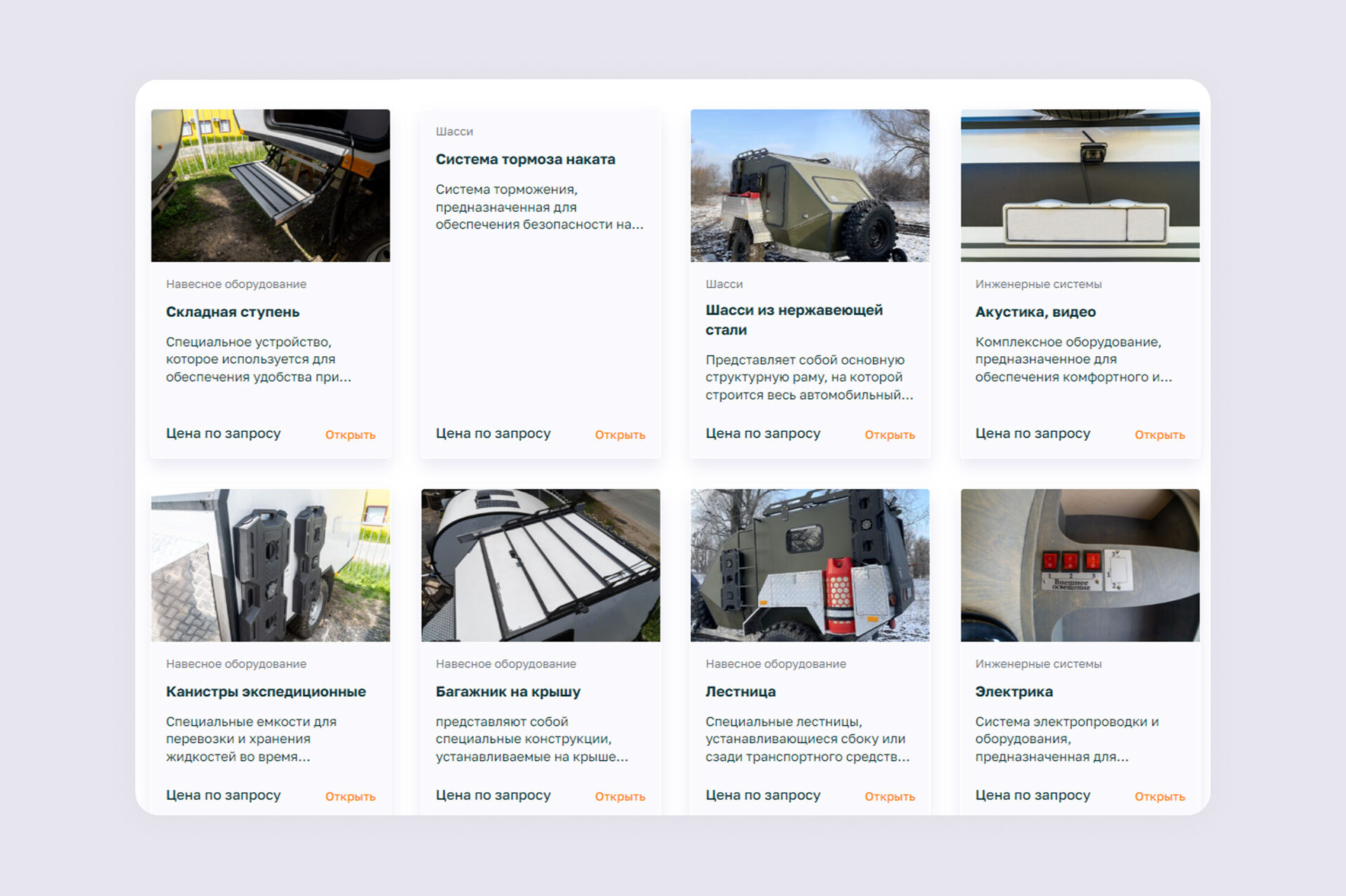
Task: Click the Навесное оборудование label above Лестница
Action: pos(775,664)
